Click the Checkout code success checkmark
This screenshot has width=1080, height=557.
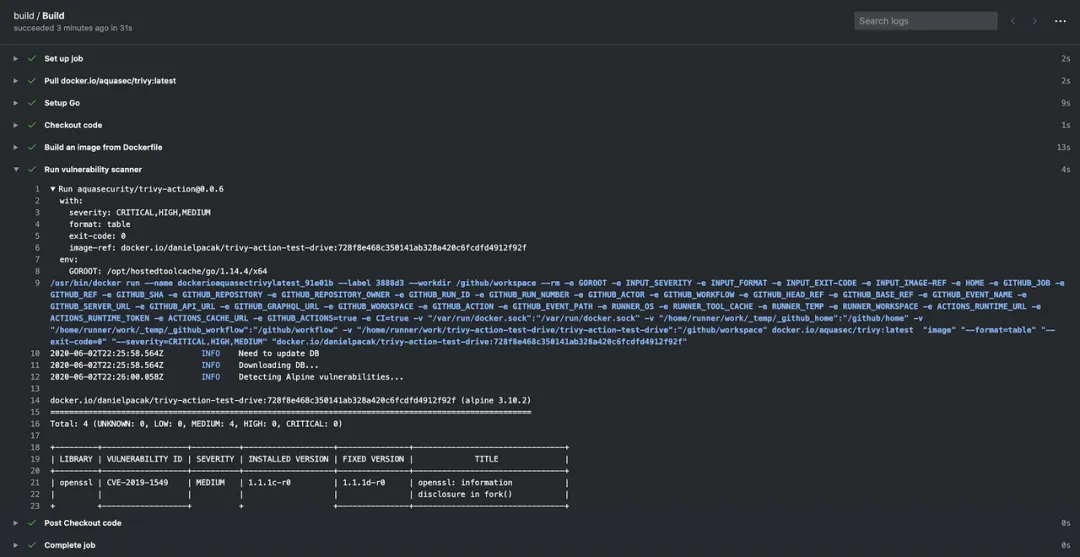pos(32,125)
